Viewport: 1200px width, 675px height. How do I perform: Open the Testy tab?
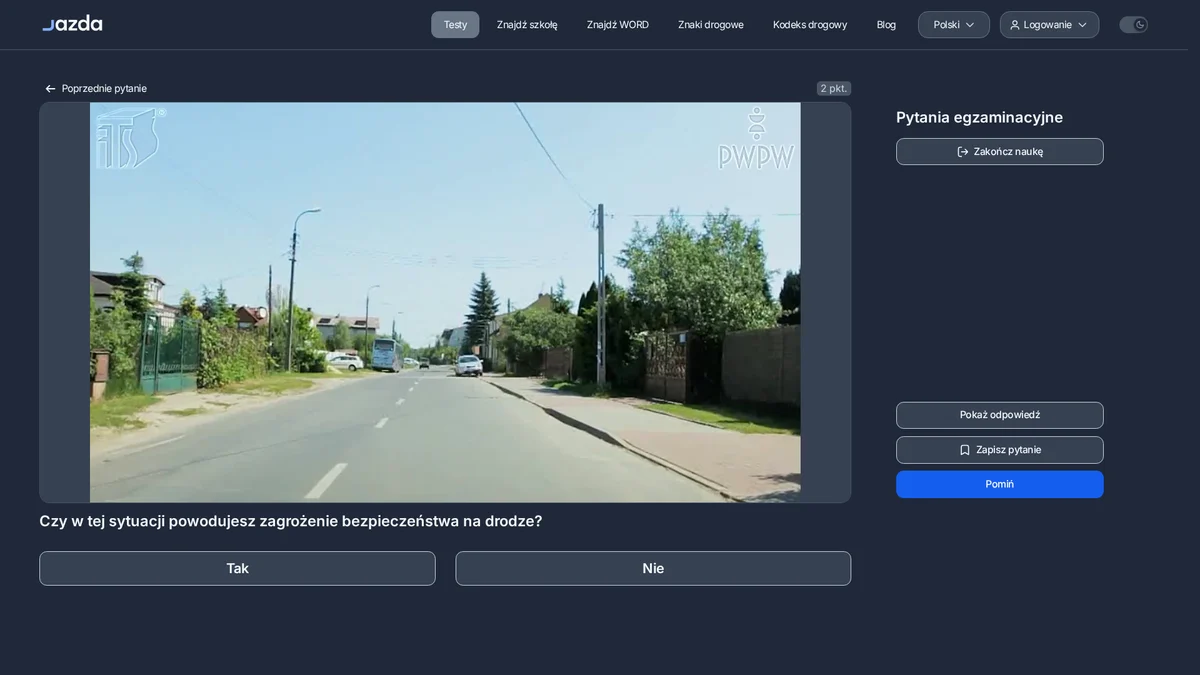pos(455,25)
